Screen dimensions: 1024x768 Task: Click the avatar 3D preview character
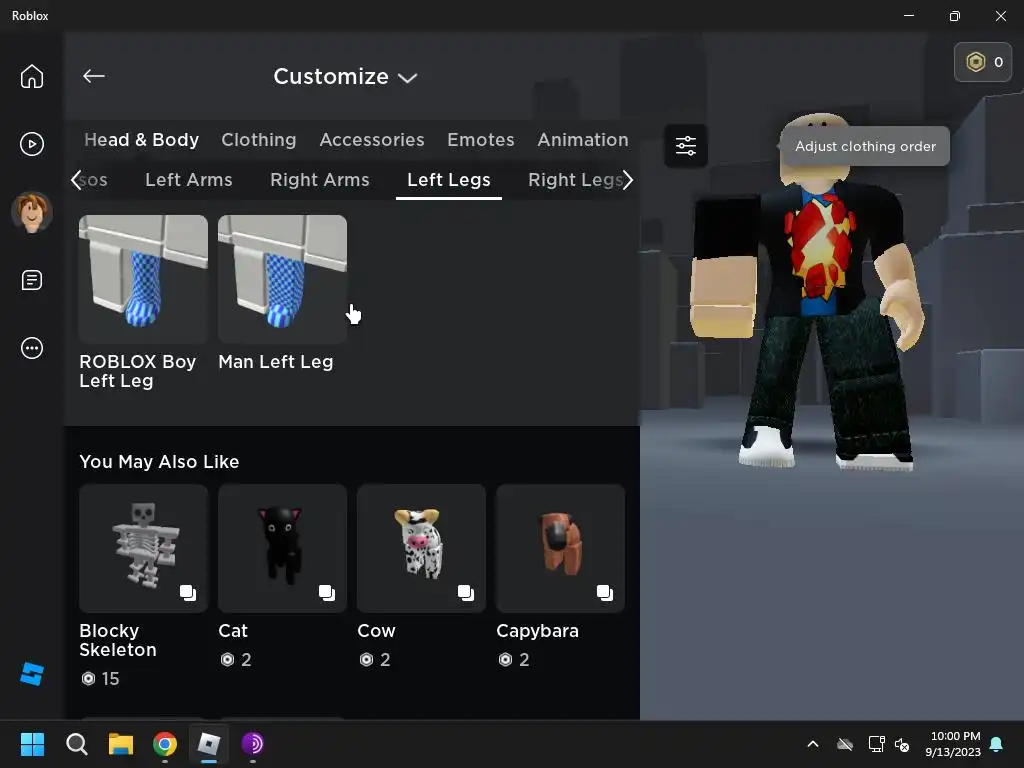click(810, 294)
